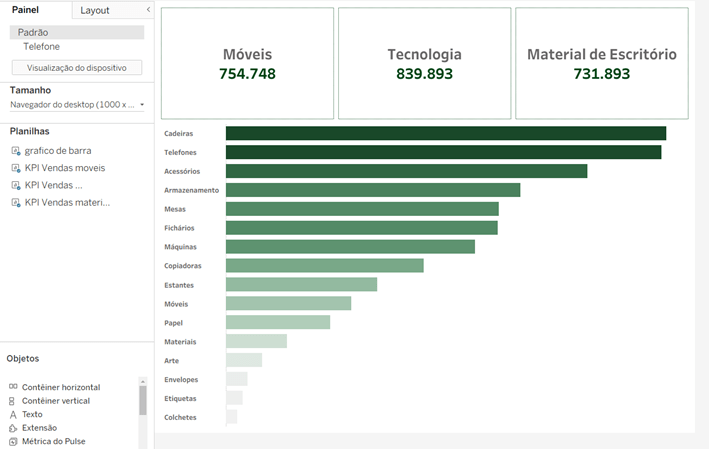Open the Painel tab
The width and height of the screenshot is (709, 449).
pos(25,10)
